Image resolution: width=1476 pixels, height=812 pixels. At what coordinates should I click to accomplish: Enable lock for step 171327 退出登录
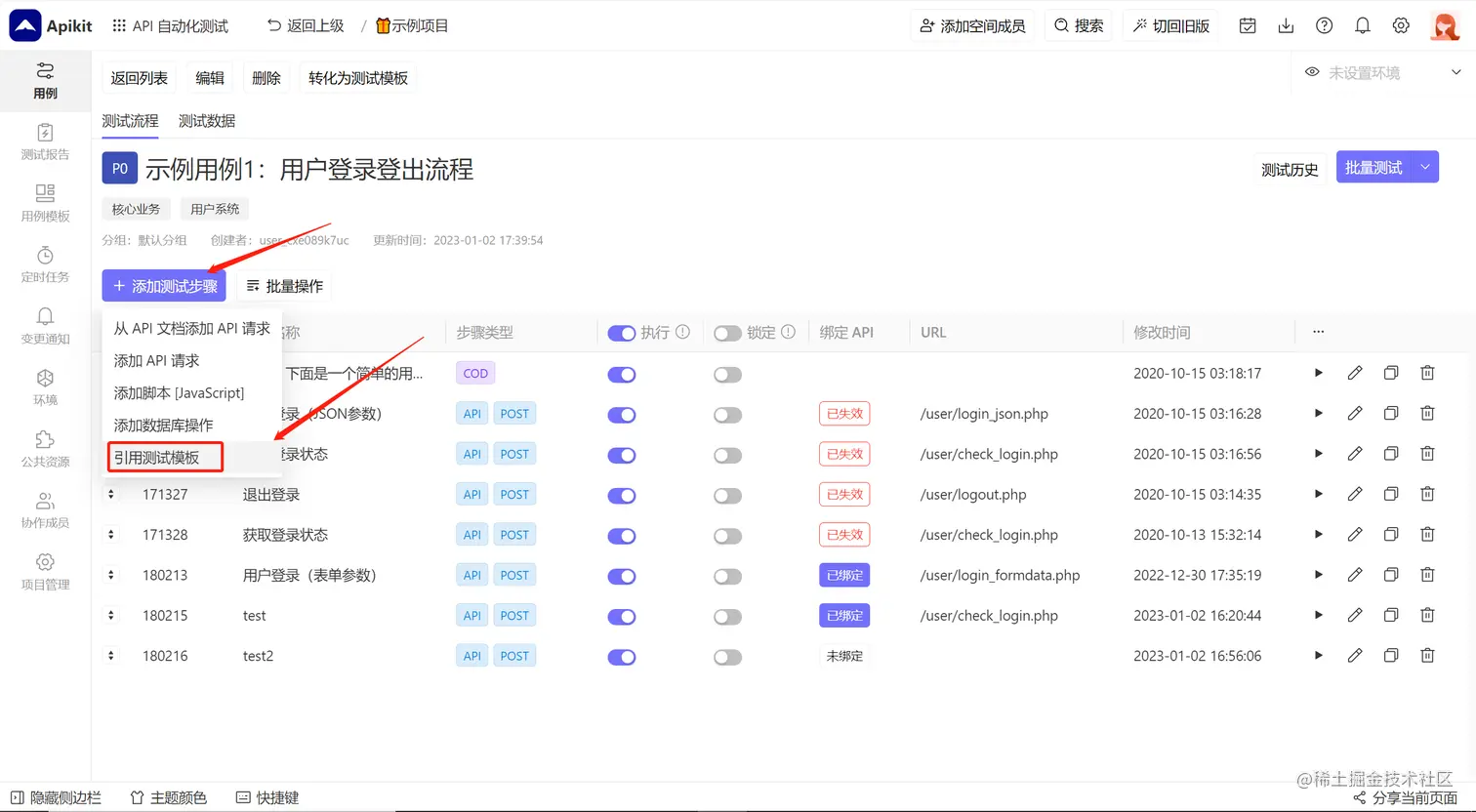[x=727, y=495]
